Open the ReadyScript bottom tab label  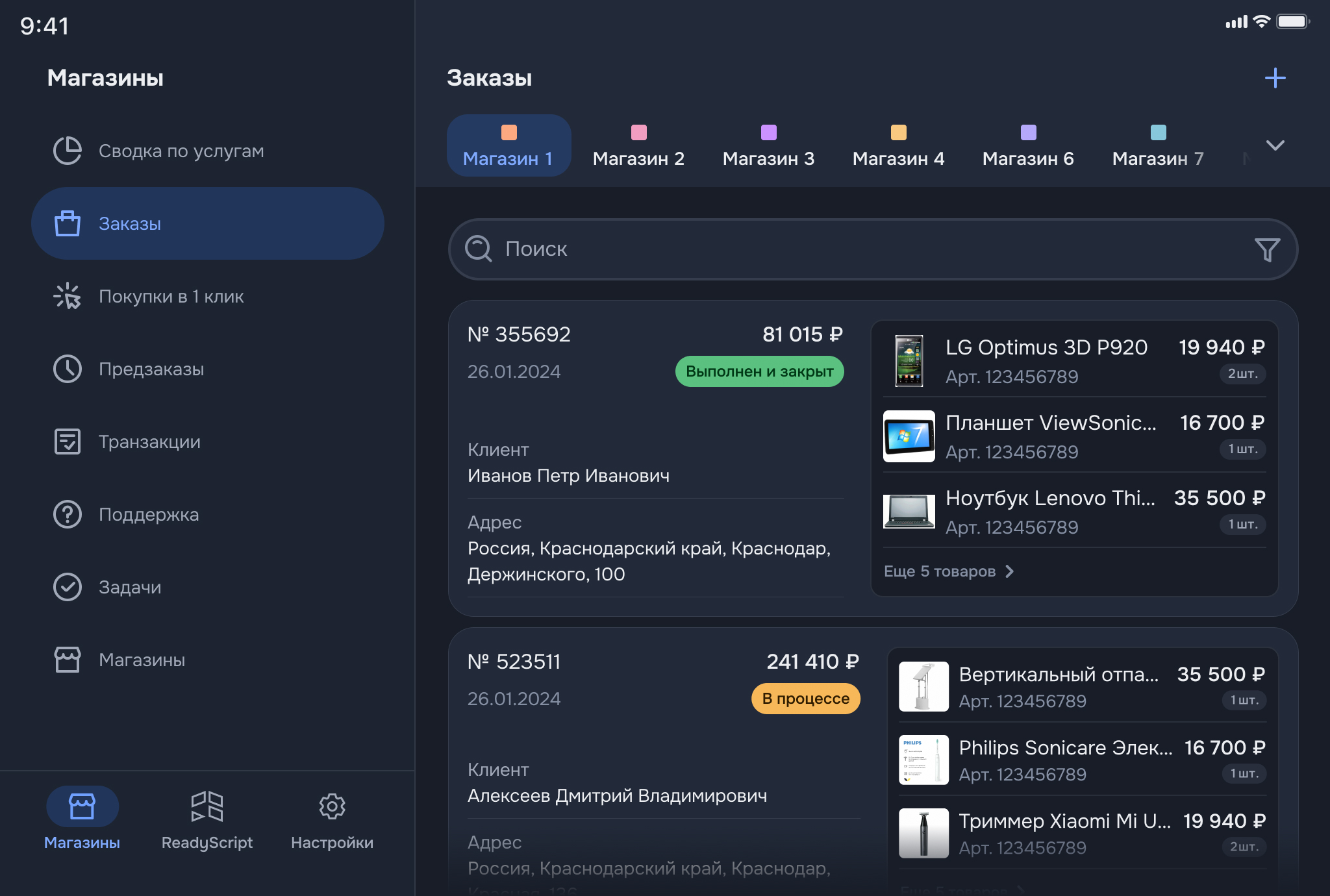tap(207, 842)
